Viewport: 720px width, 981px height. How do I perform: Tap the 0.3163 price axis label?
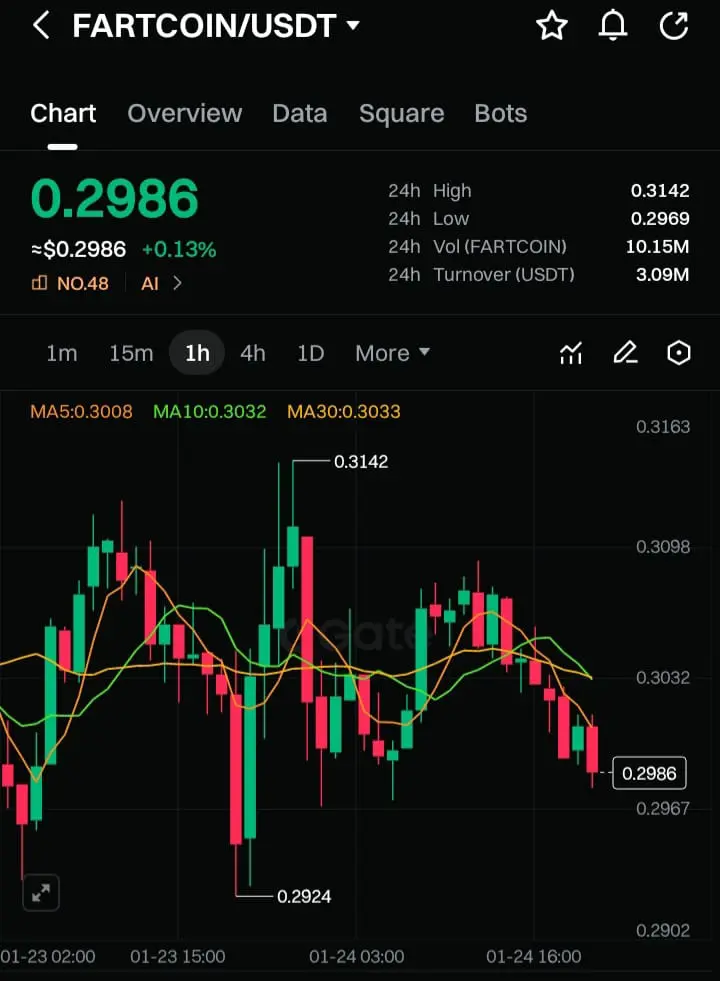663,427
